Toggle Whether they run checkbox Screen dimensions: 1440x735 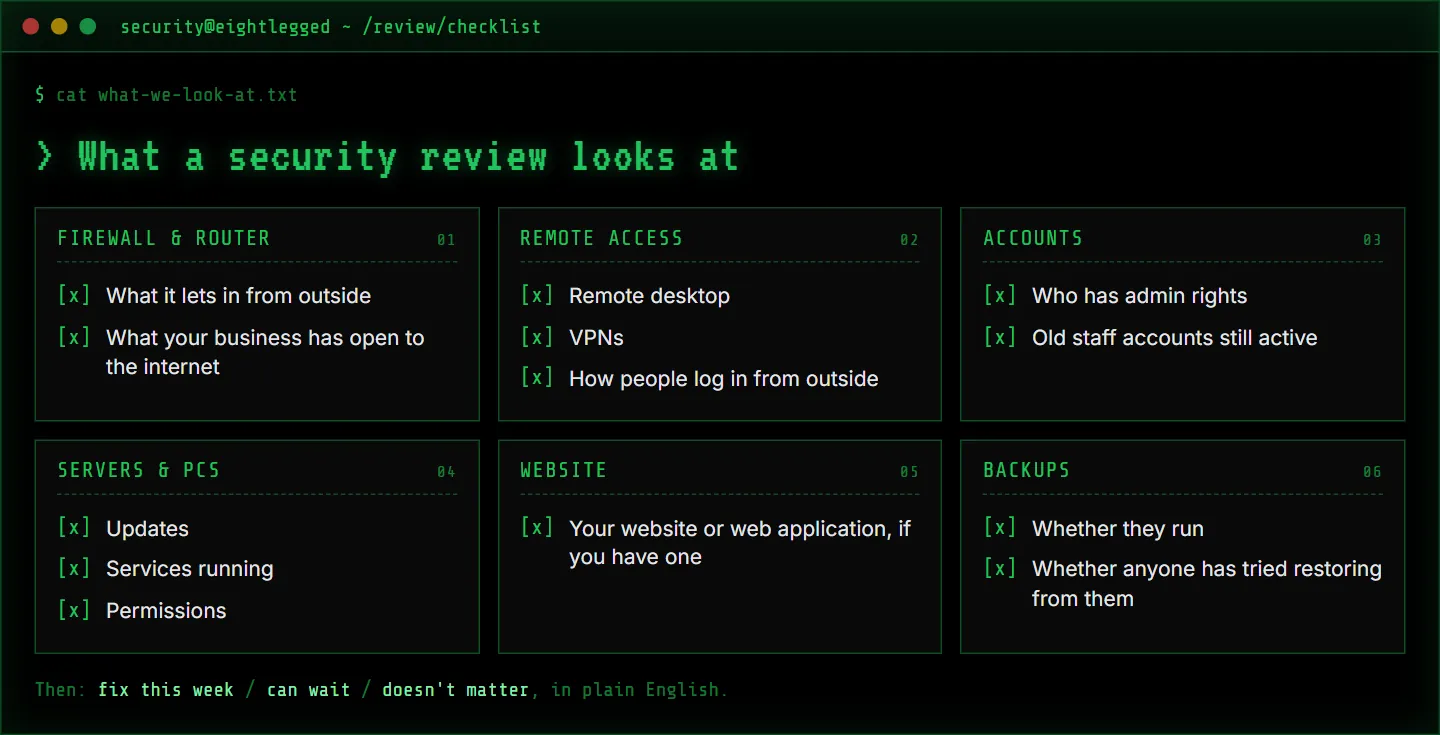pos(1000,527)
